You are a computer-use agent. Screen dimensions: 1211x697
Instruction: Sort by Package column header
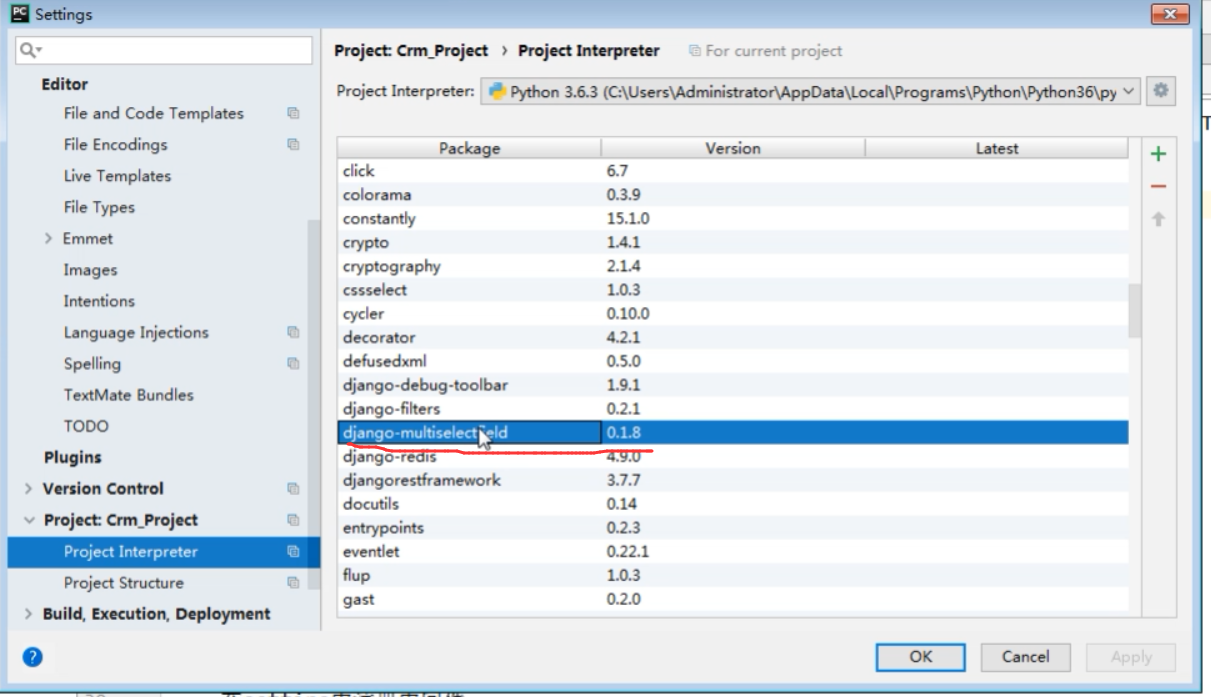469,148
